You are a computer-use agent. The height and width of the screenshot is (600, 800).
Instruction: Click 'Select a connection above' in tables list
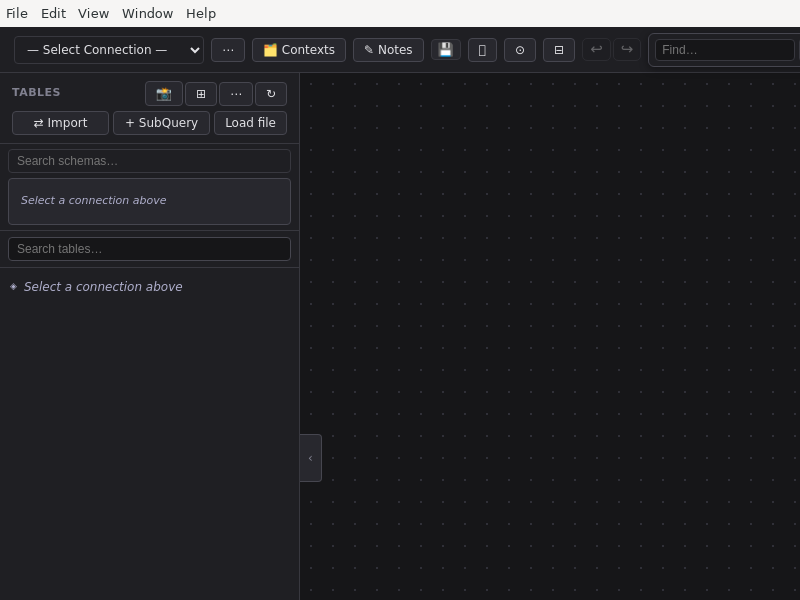click(x=103, y=287)
